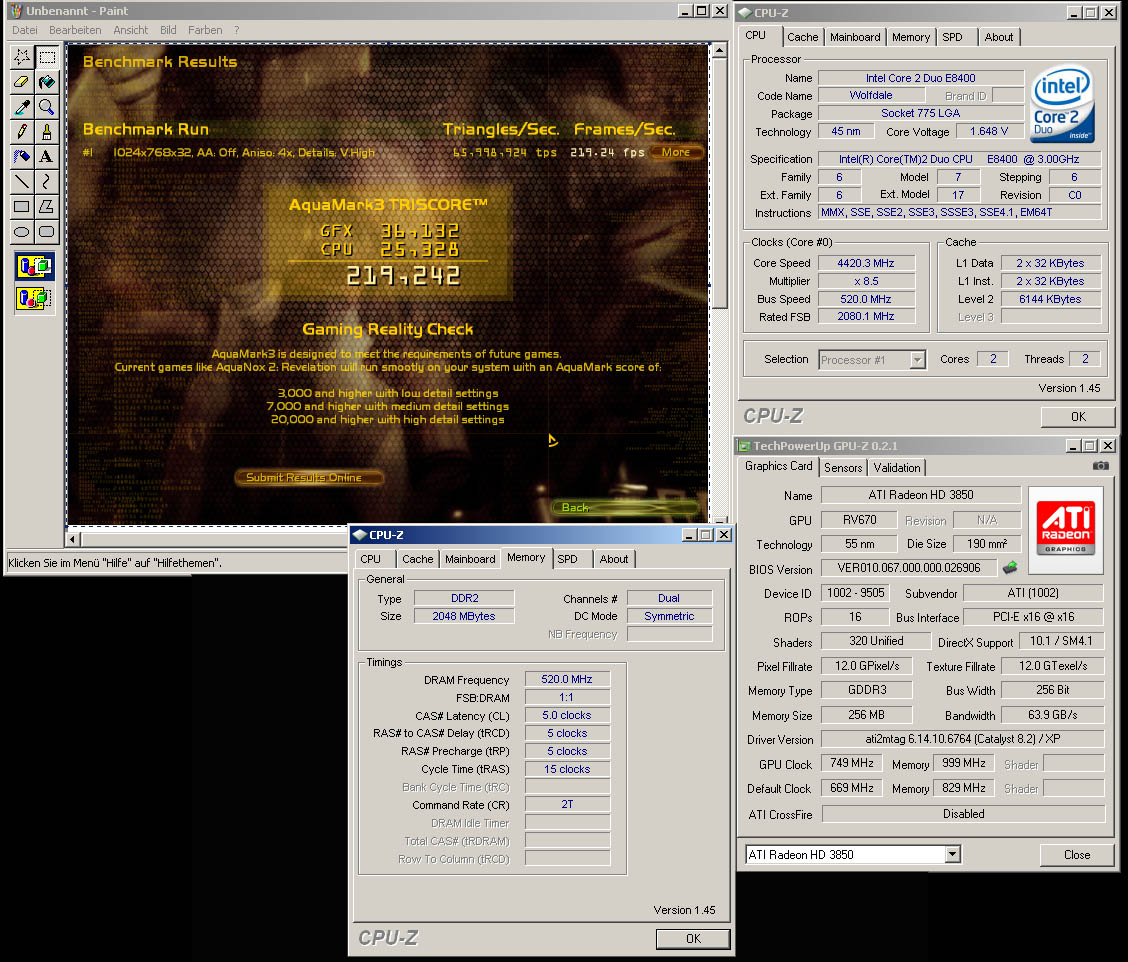This screenshot has height=962, width=1128.
Task: Choose the Eraser tool in Paint
Action: pyautogui.click(x=22, y=82)
